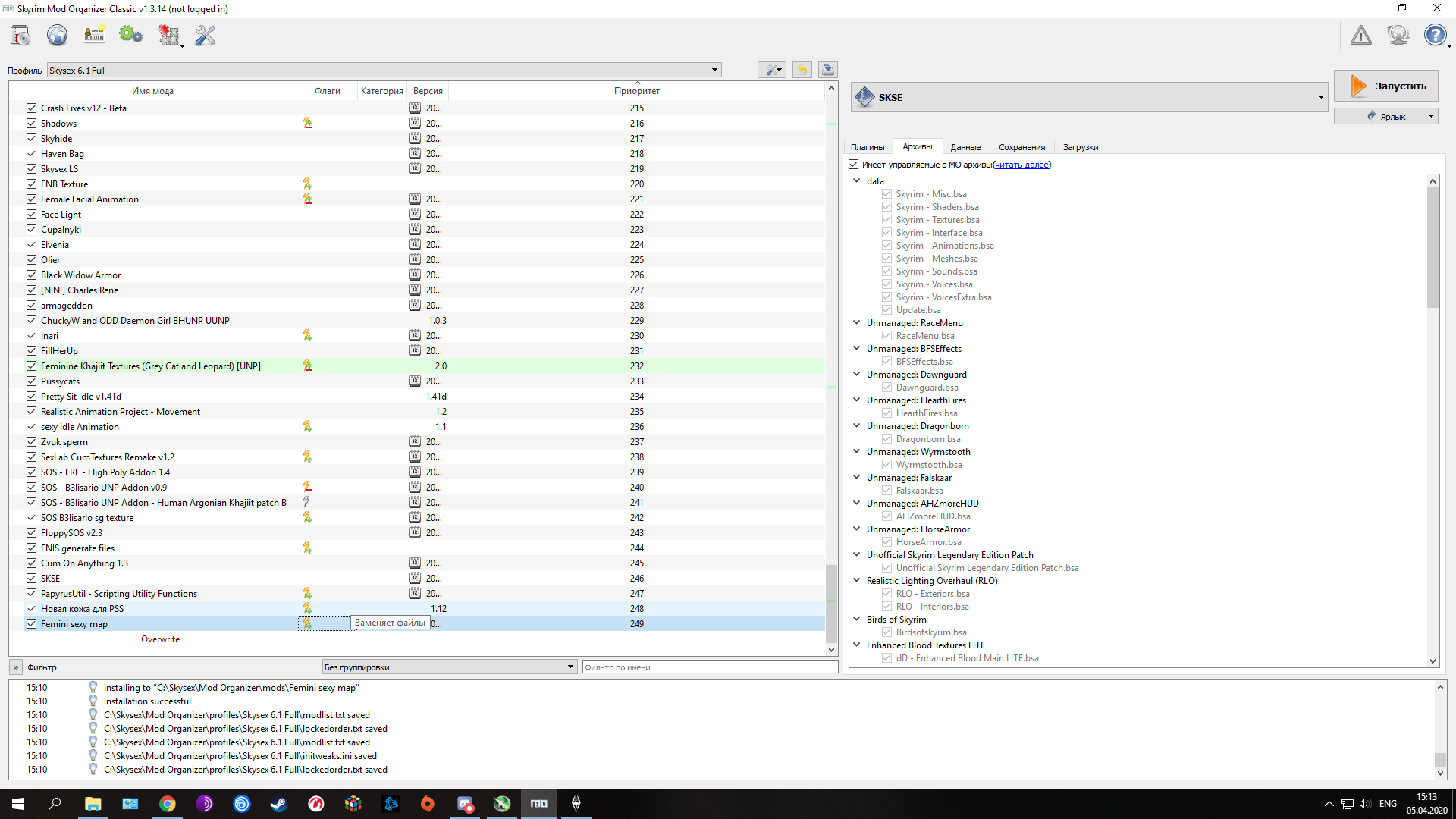Viewport: 1456px width, 819px height.
Task: Click the volume icon in system tray
Action: (1365, 804)
